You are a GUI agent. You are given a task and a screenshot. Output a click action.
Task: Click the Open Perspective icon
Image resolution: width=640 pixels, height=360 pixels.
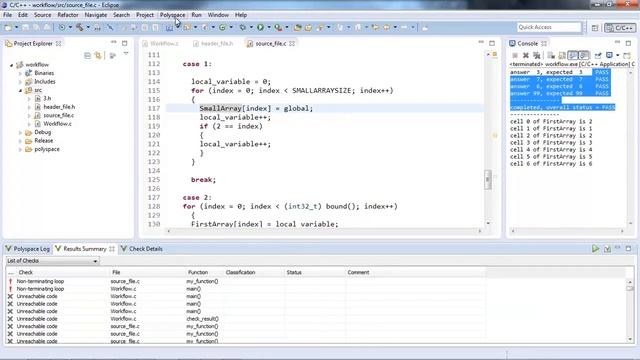tap(595, 28)
